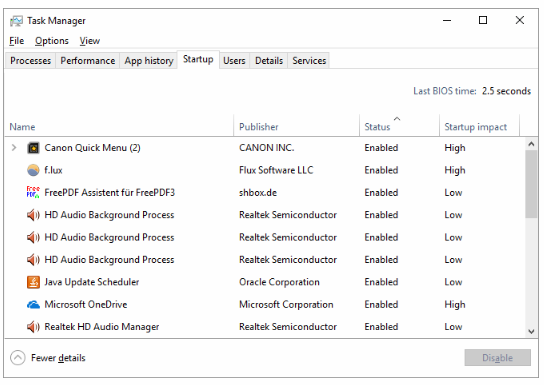Image resolution: width=544 pixels, height=385 pixels.
Task: Expand the Canon Quick Menu group
Action: pyautogui.click(x=14, y=148)
